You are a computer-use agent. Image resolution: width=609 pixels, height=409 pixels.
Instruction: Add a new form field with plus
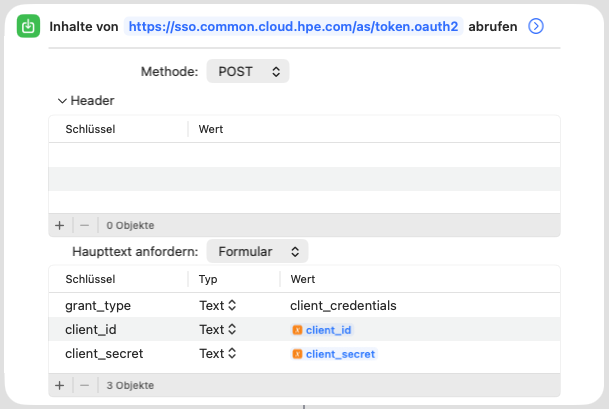[59, 385]
